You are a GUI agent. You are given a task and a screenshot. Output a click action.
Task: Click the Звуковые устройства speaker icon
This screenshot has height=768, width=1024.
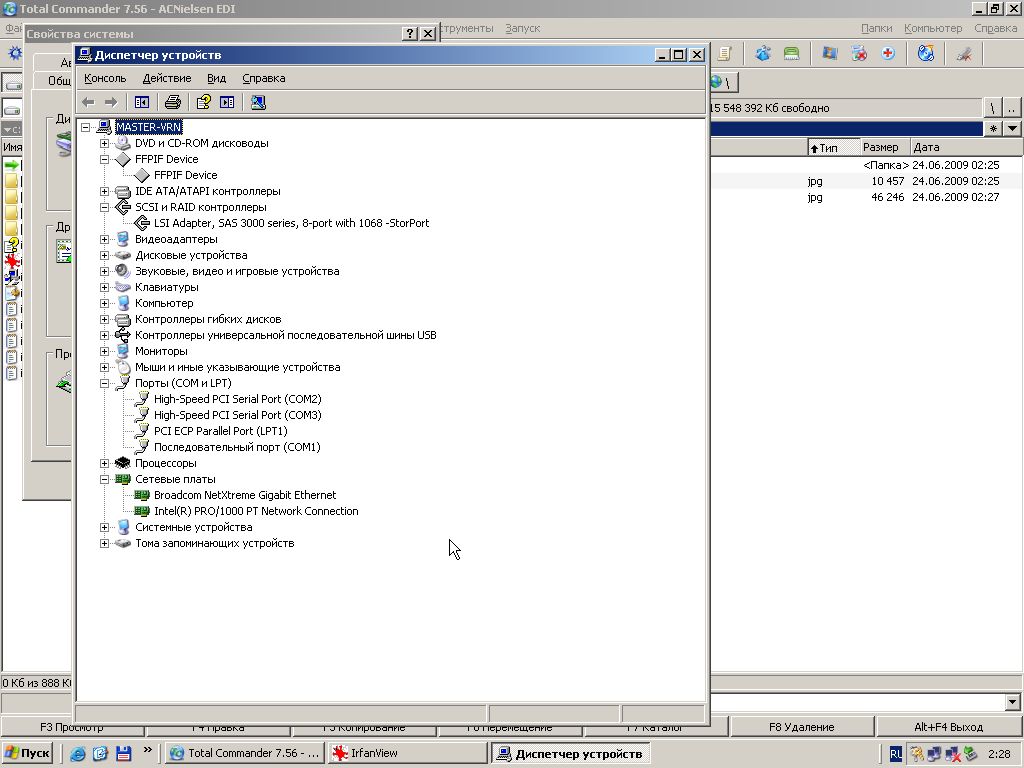click(x=123, y=271)
